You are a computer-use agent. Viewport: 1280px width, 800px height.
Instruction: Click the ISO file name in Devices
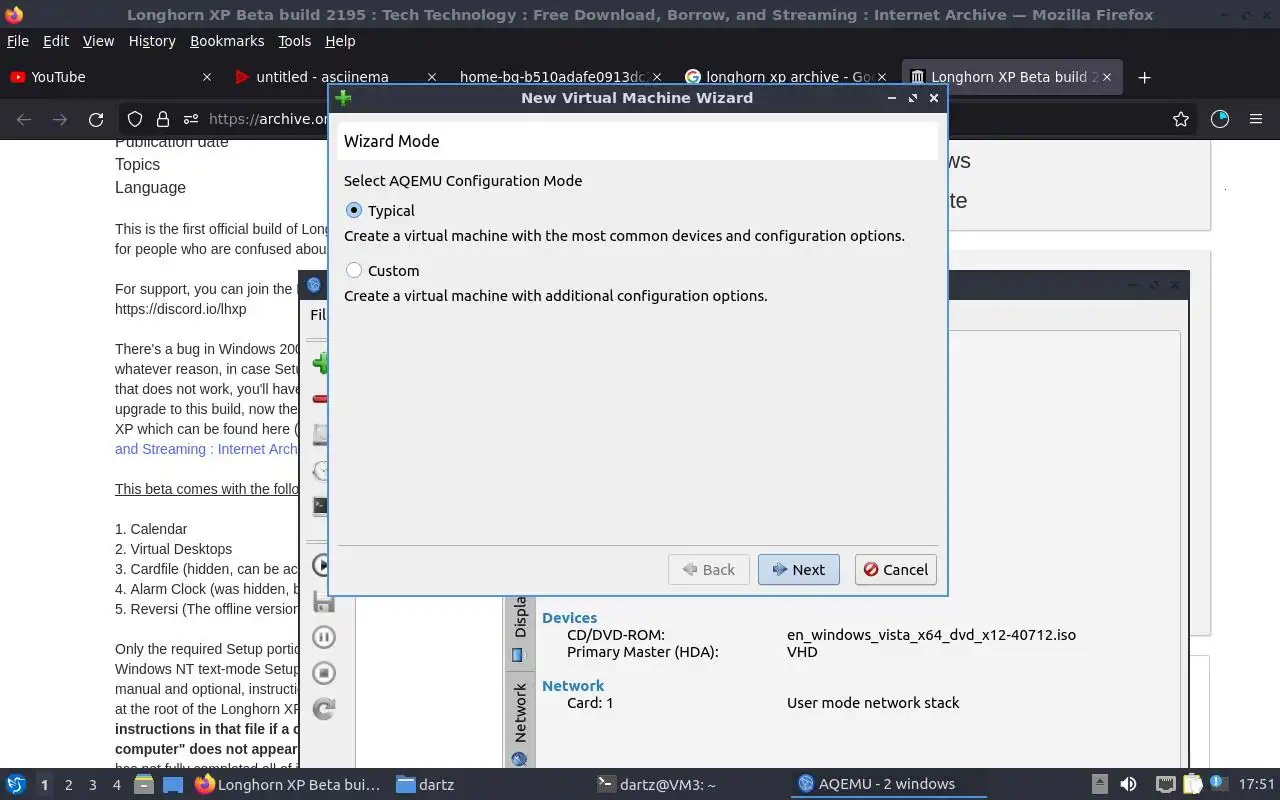(x=931, y=635)
